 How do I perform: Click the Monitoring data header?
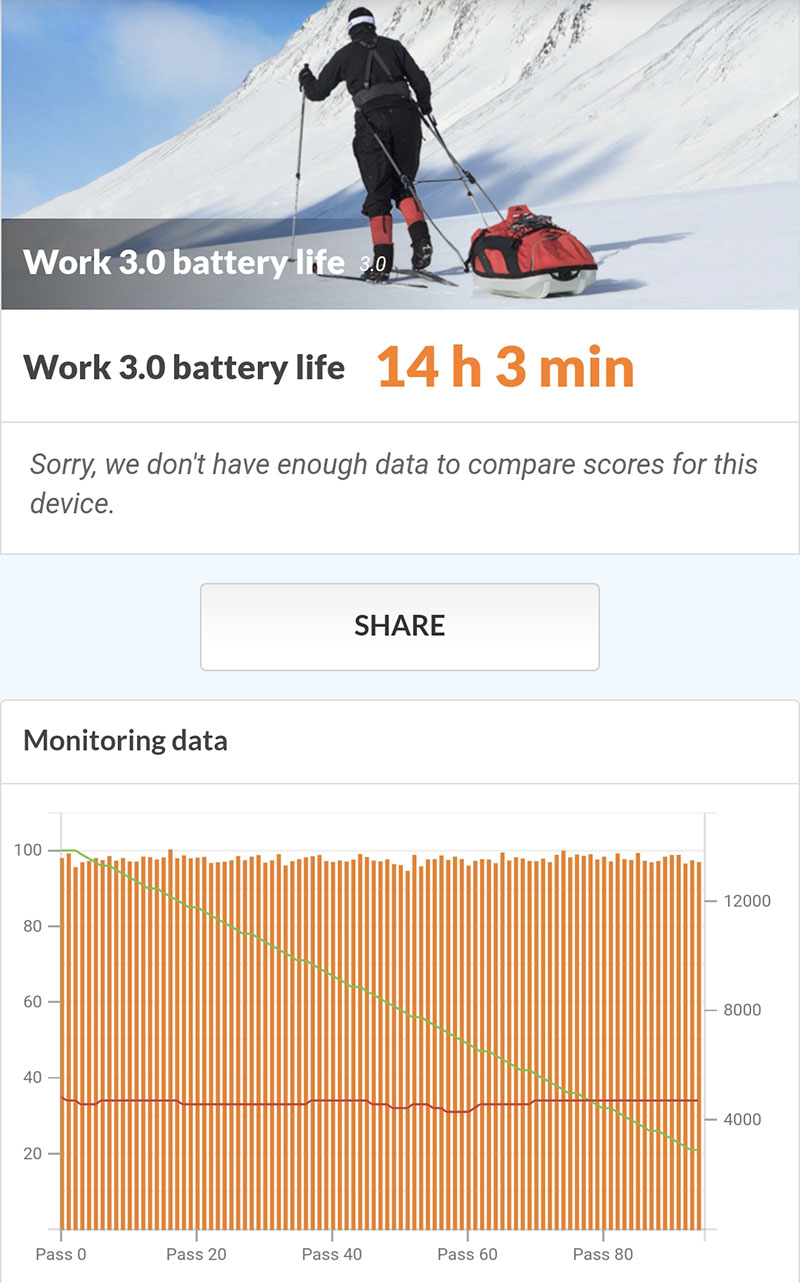(x=126, y=741)
